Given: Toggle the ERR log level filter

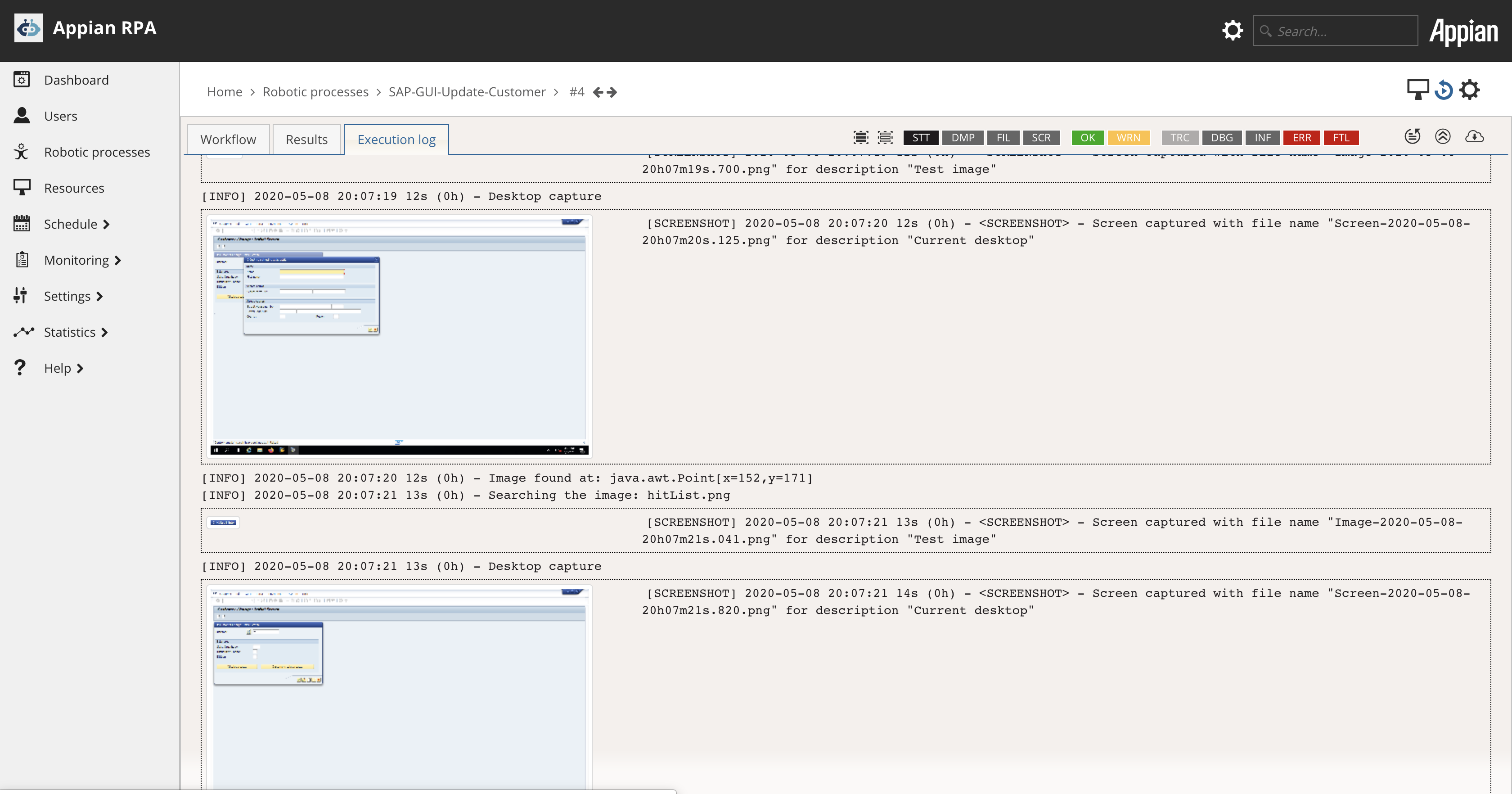Looking at the screenshot, I should click(x=1301, y=137).
